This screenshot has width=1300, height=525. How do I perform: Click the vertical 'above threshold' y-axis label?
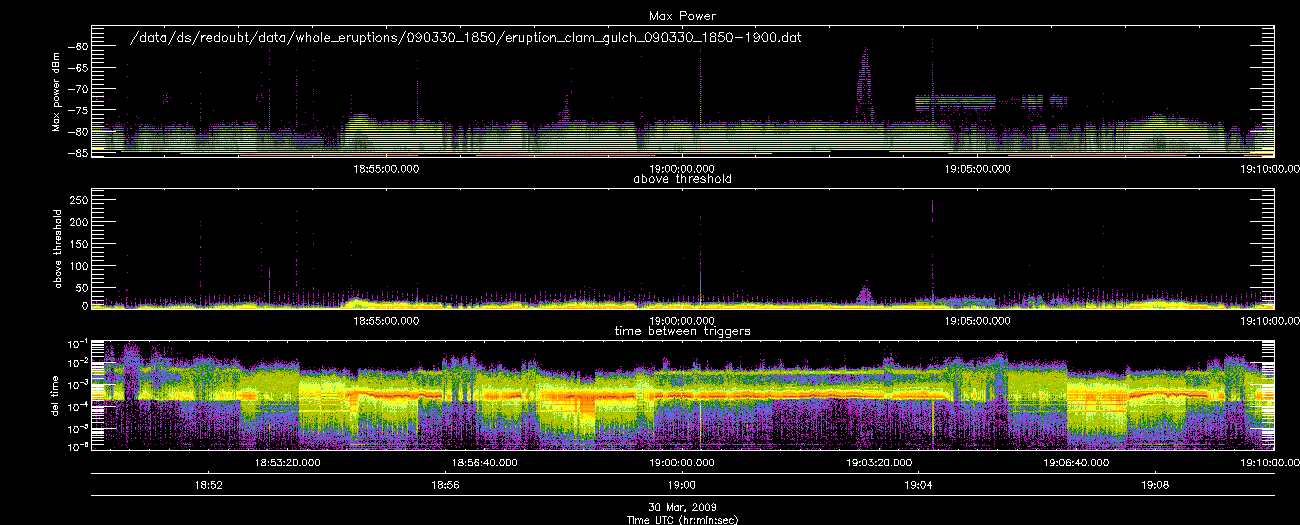pos(56,250)
